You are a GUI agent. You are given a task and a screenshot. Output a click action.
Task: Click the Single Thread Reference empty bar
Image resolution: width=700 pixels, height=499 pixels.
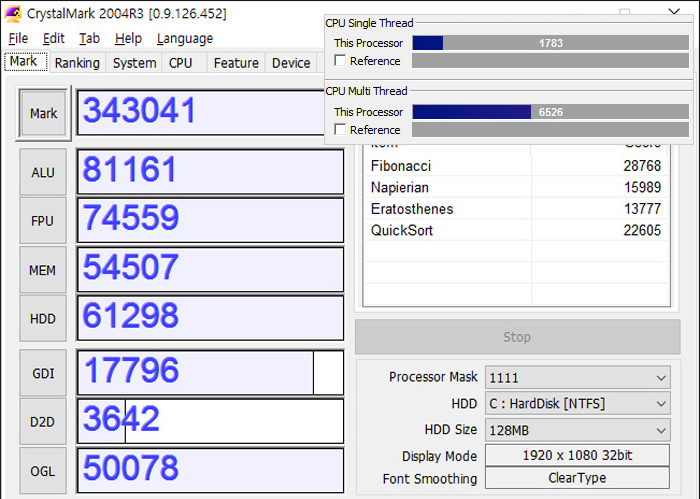point(550,61)
